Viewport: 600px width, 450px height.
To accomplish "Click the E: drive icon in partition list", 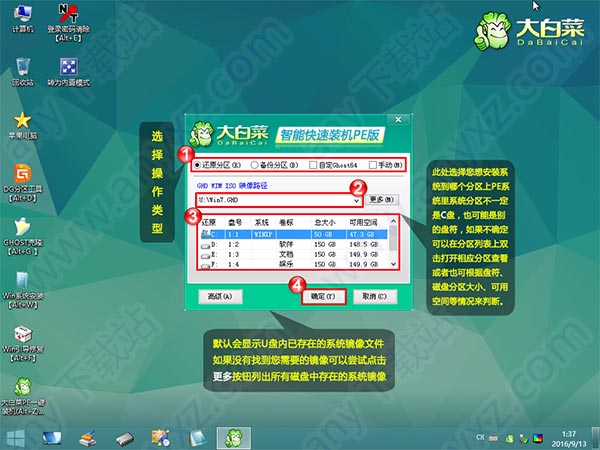I will point(205,255).
